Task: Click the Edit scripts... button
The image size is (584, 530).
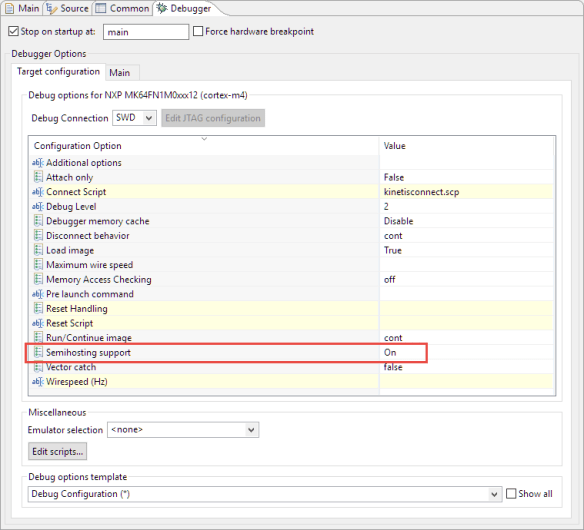Action: tap(57, 451)
